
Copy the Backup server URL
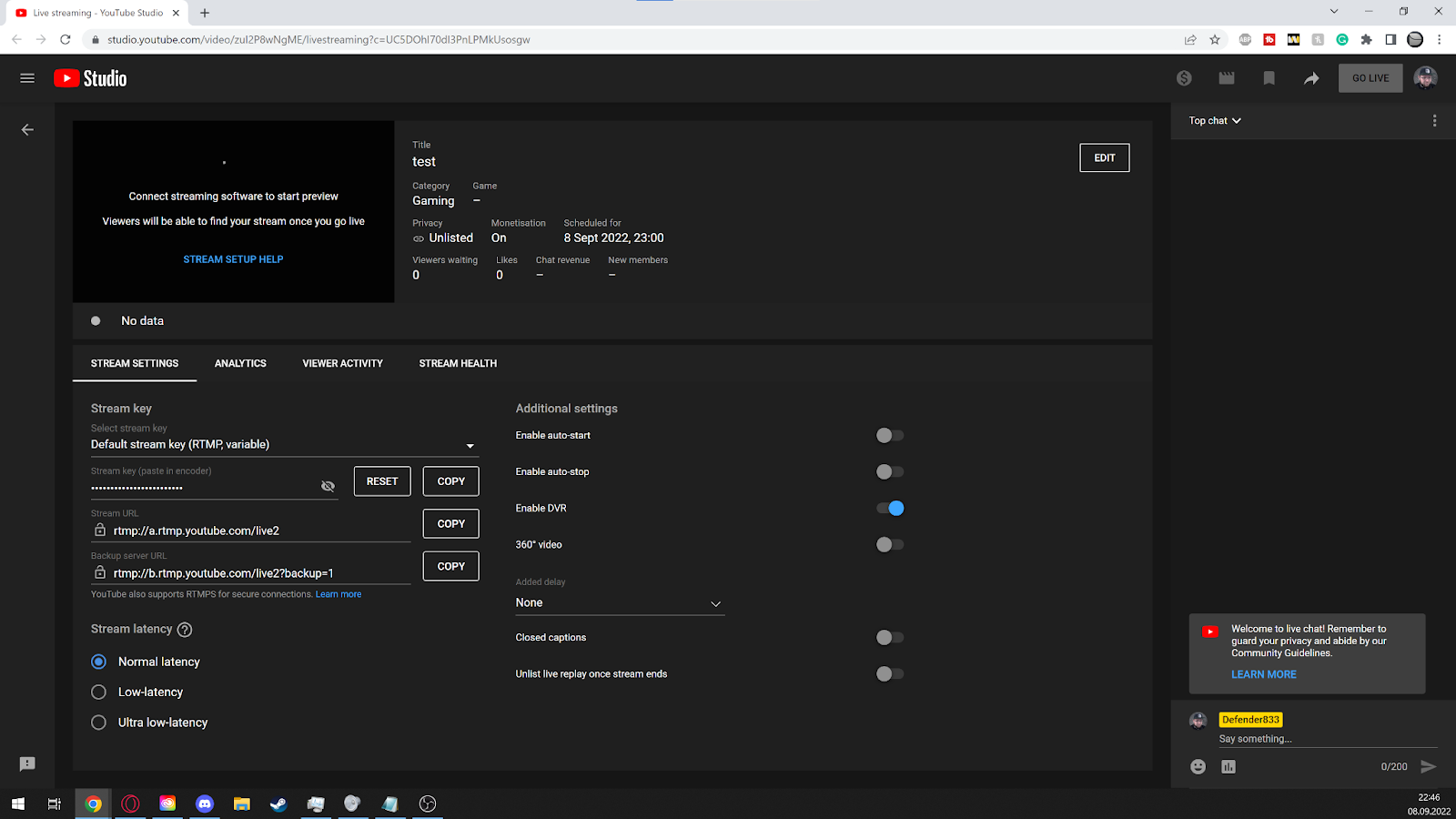click(x=451, y=566)
